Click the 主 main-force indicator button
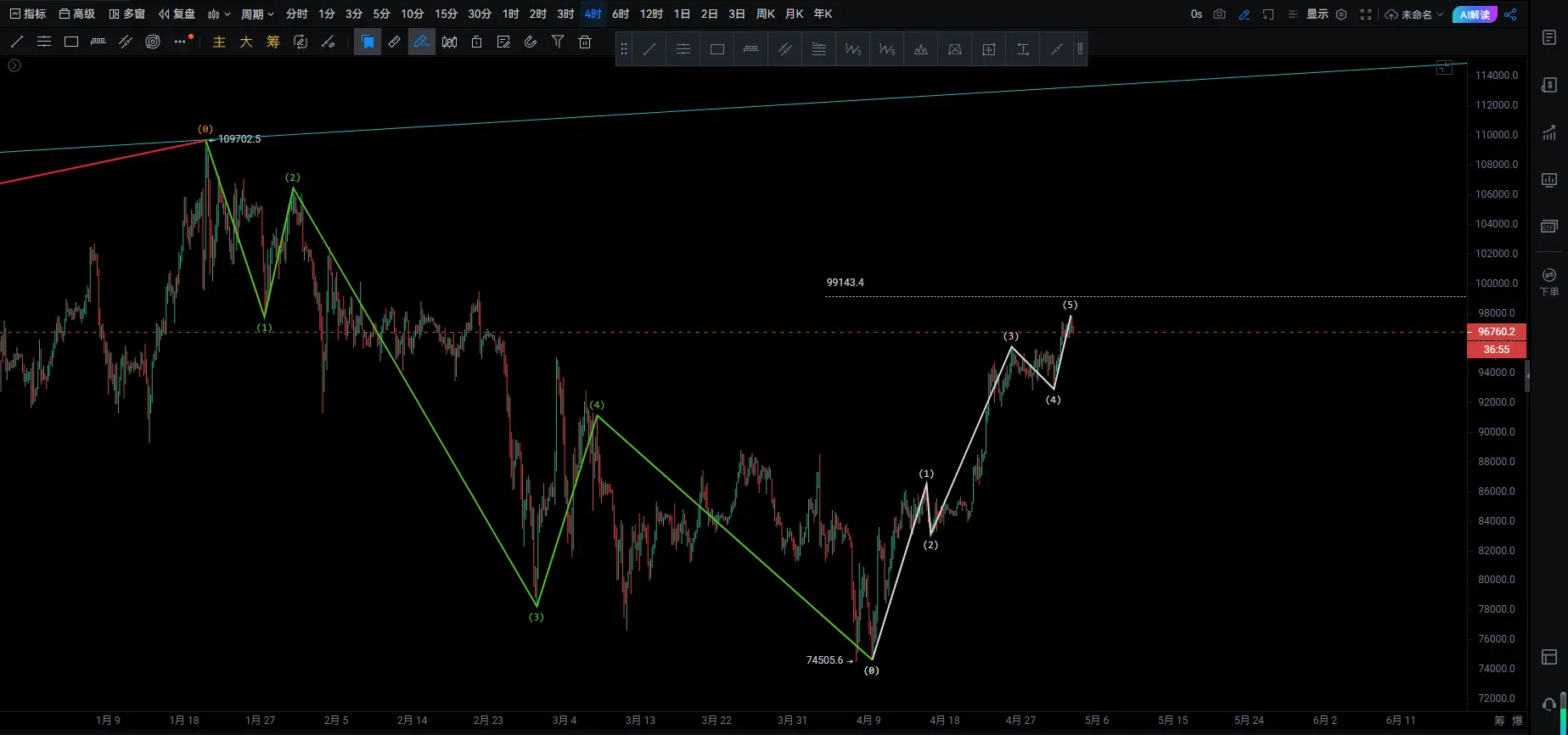The height and width of the screenshot is (735, 1568). point(219,42)
